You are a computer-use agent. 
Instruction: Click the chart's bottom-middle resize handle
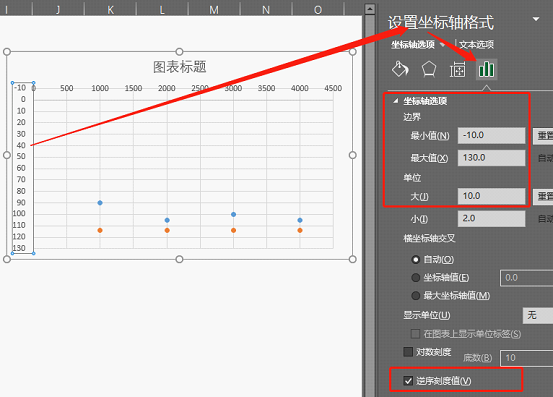pos(179,259)
